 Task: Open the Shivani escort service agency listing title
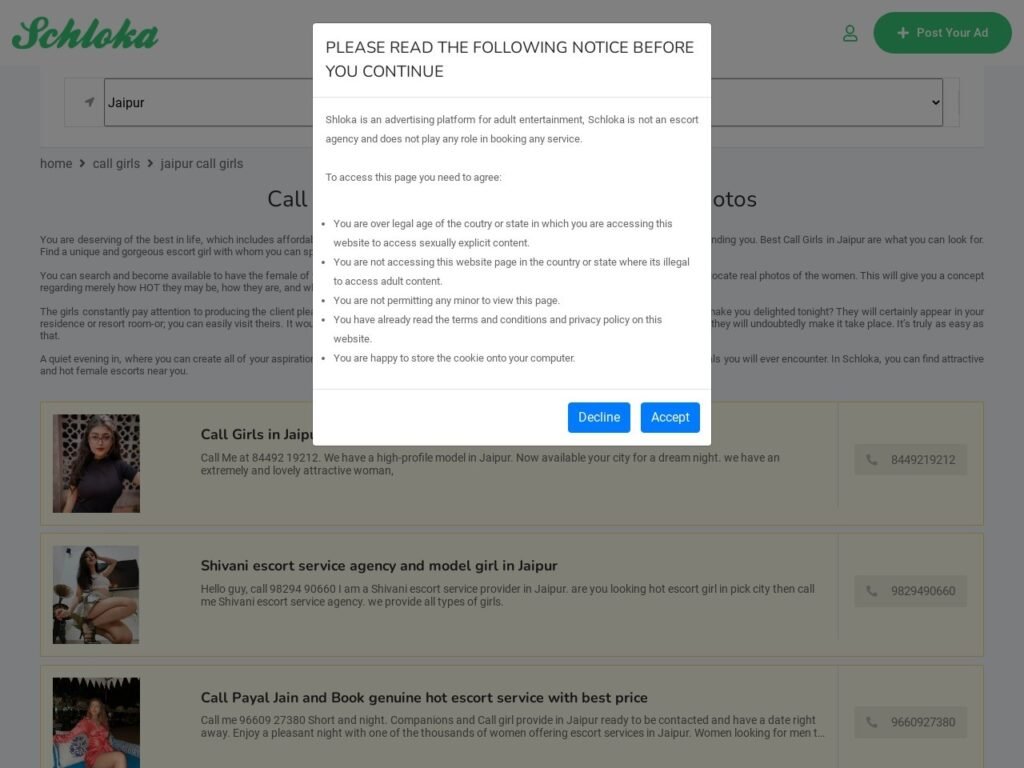[379, 566]
